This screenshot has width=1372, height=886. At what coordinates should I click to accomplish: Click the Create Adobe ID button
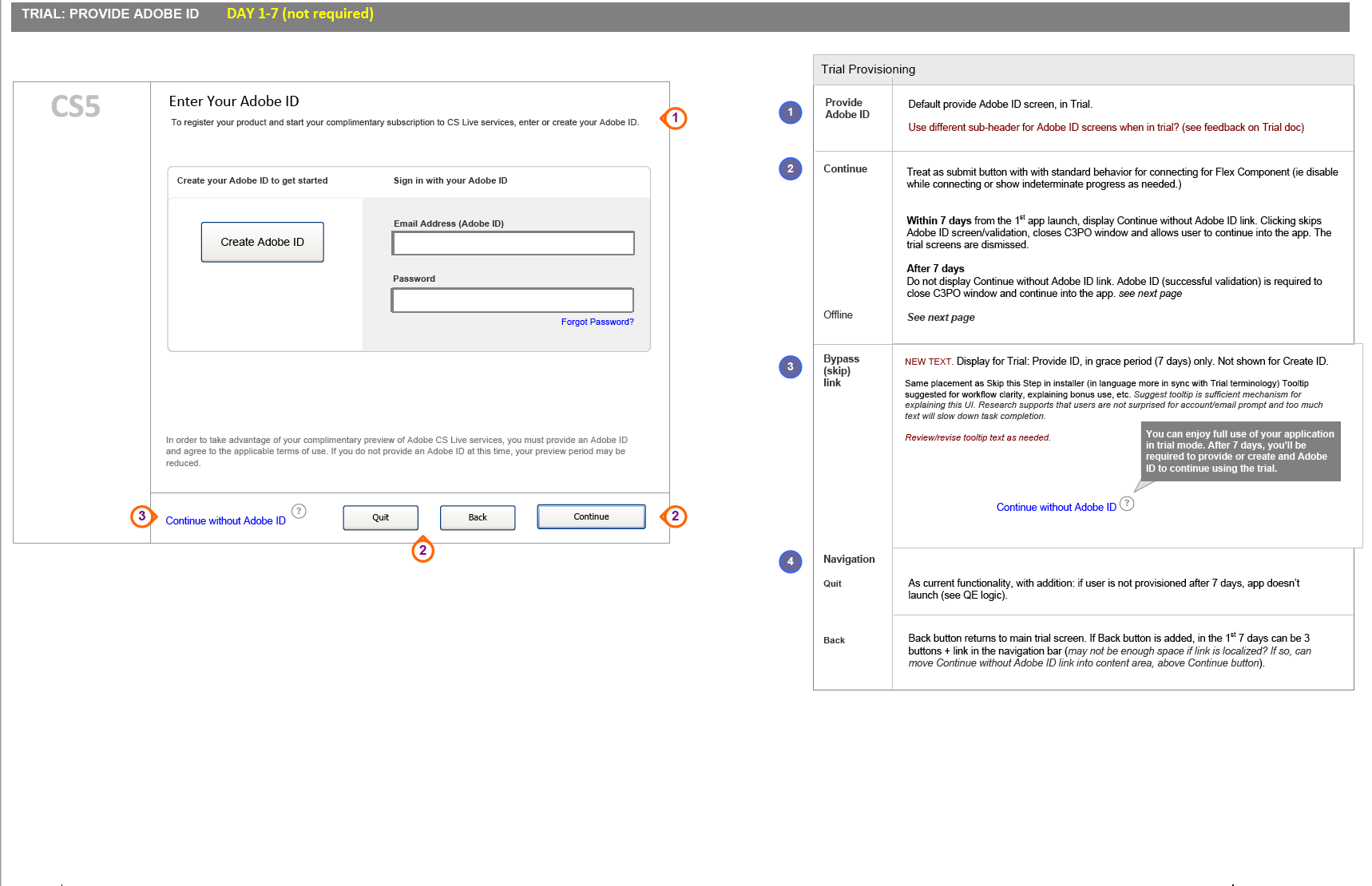click(262, 242)
